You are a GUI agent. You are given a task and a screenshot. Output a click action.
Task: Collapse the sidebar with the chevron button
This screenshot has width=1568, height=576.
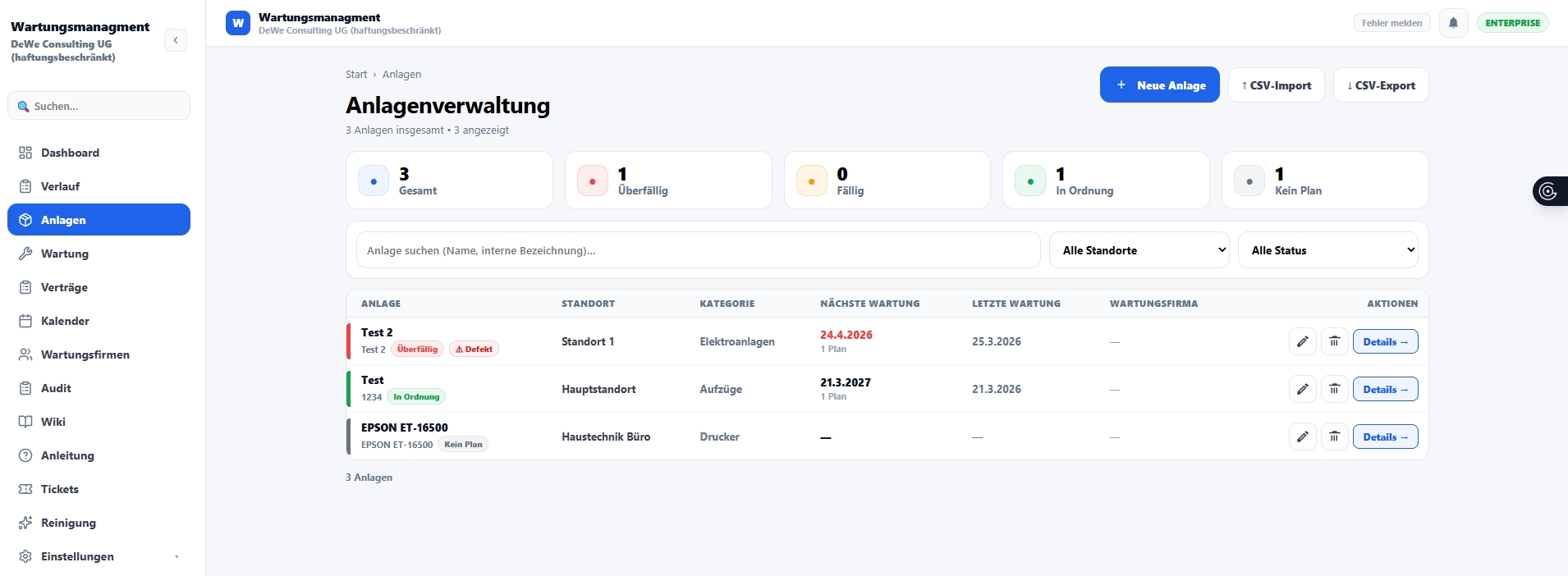point(176,40)
